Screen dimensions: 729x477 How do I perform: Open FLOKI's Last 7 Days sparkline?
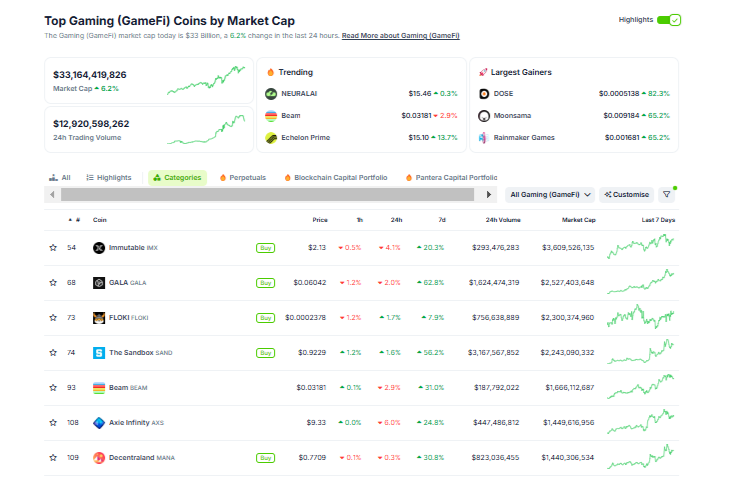pos(641,317)
